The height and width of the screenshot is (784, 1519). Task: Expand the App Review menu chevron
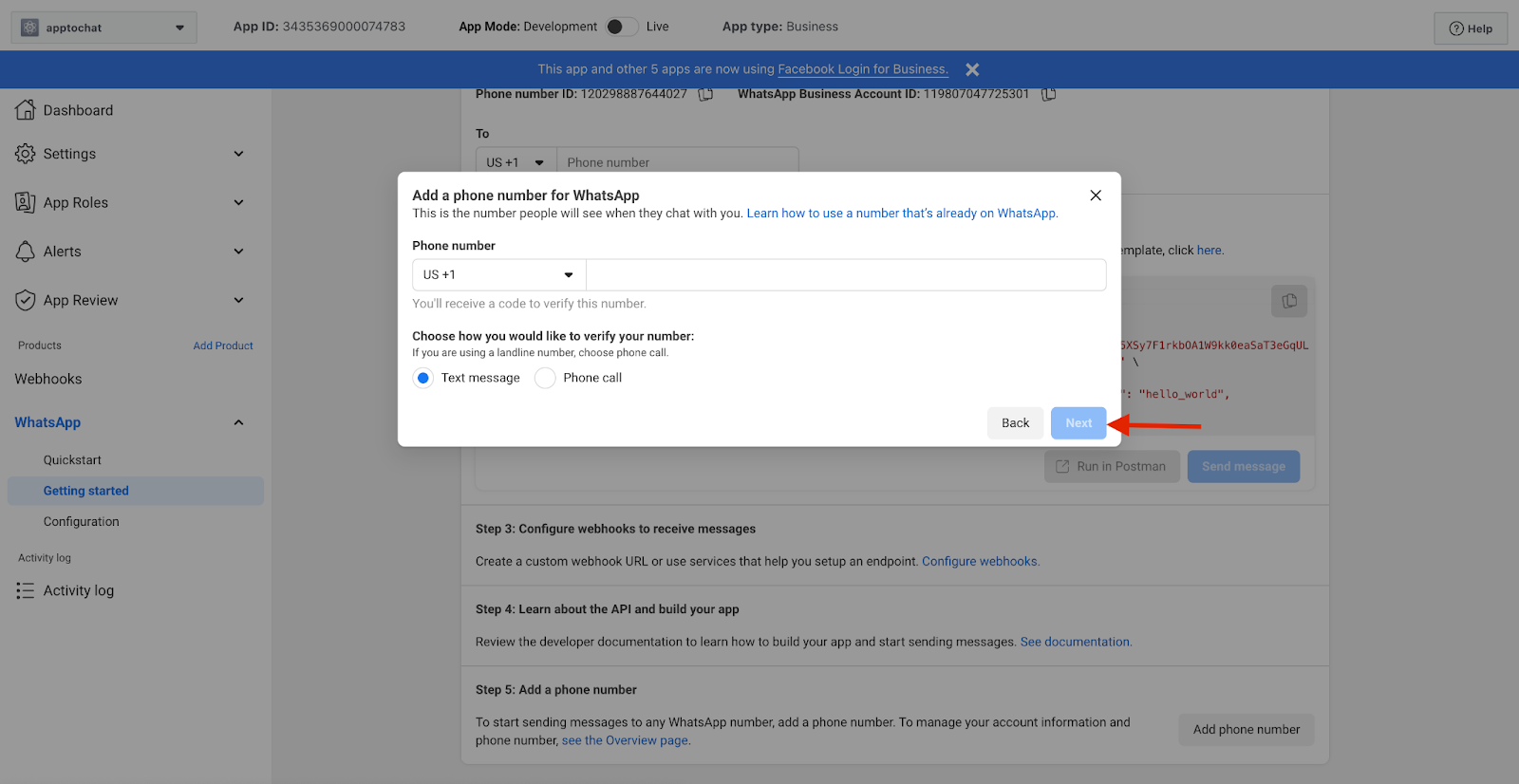239,300
